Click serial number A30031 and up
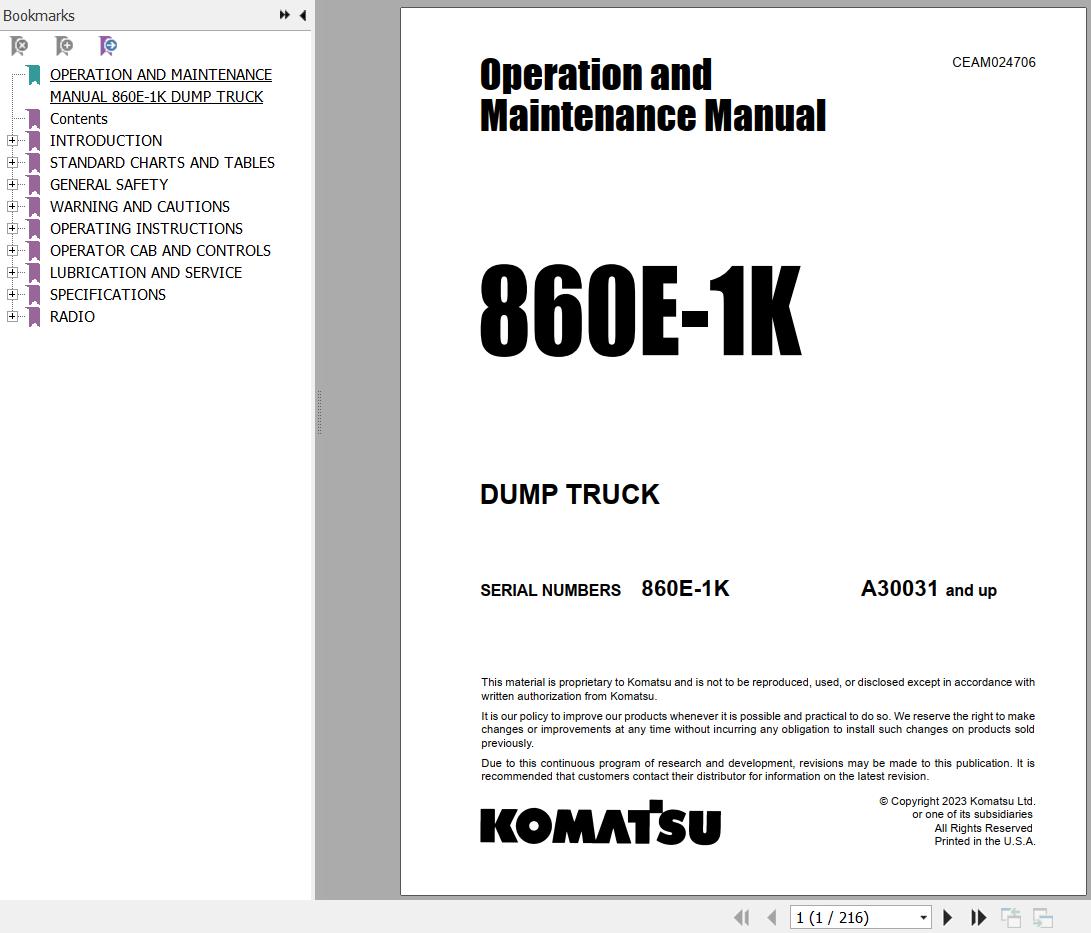Viewport: 1091px width, 933px height. click(x=928, y=589)
